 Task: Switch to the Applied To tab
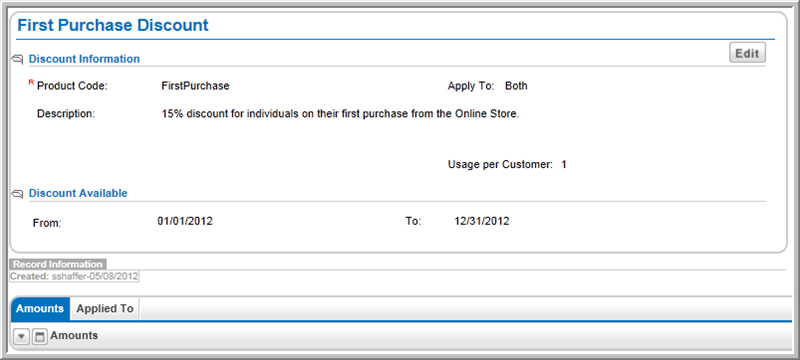[x=105, y=308]
